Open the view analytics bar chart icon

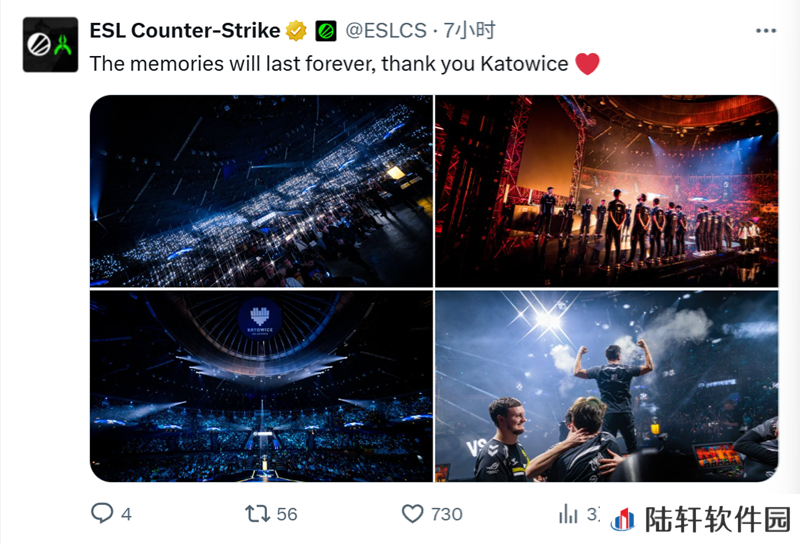pos(568,514)
